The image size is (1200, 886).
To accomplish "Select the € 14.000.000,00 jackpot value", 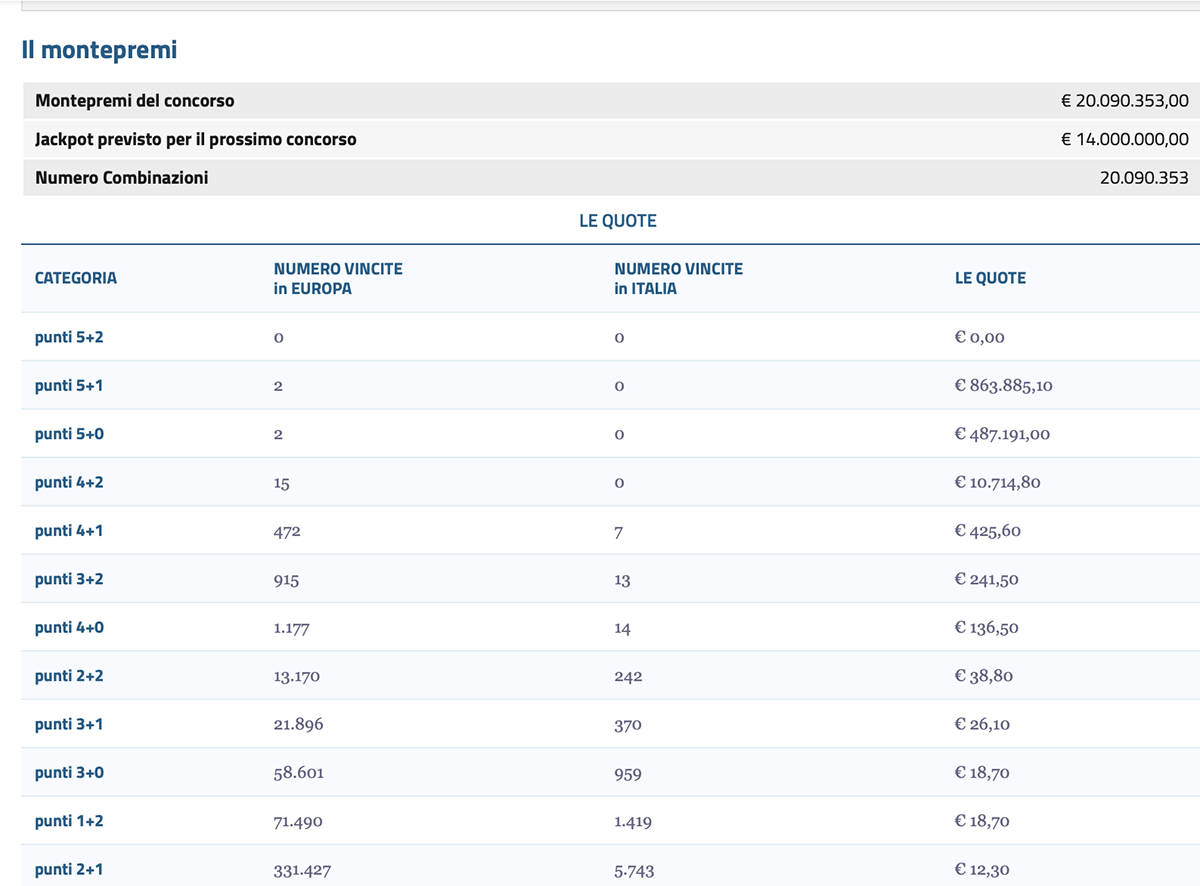I will pos(1124,140).
